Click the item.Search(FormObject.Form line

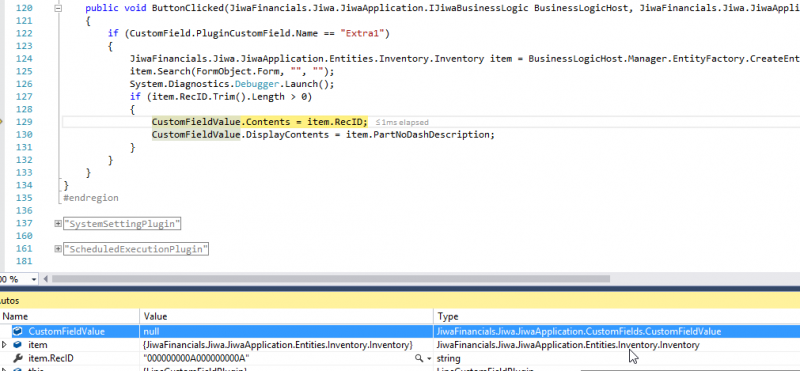232,71
